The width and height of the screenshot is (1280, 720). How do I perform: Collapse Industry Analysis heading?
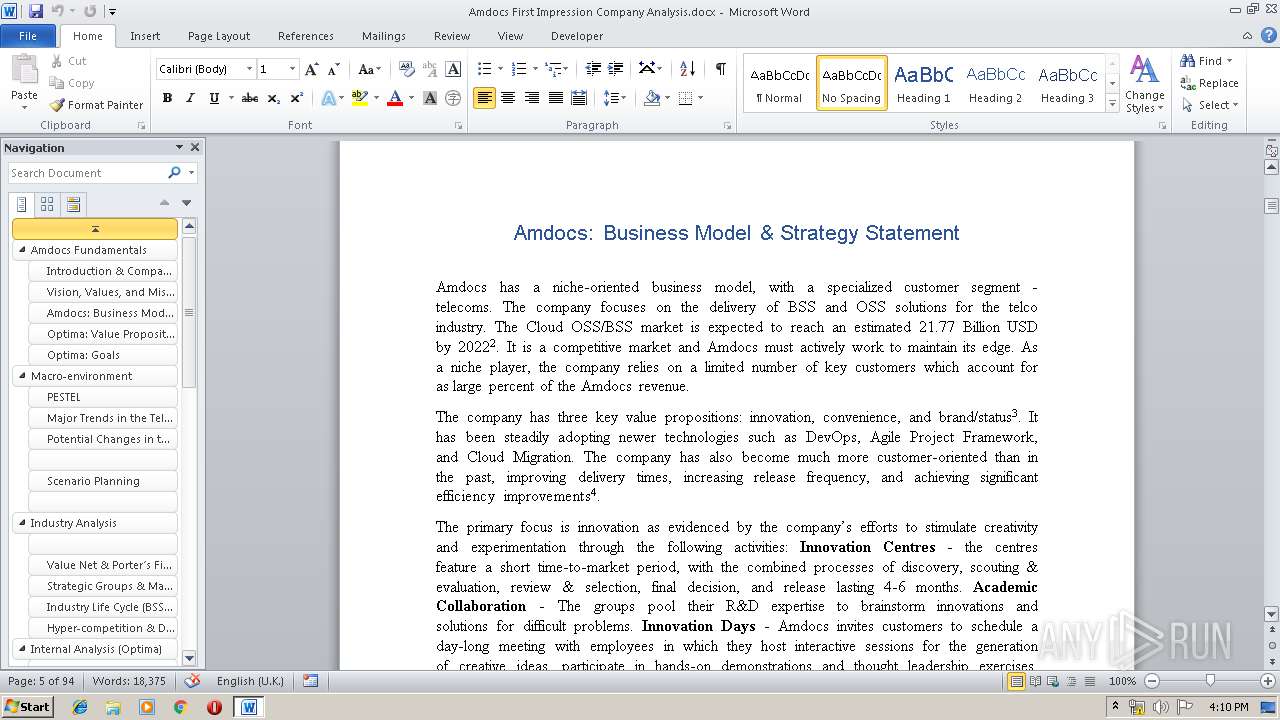coord(21,523)
